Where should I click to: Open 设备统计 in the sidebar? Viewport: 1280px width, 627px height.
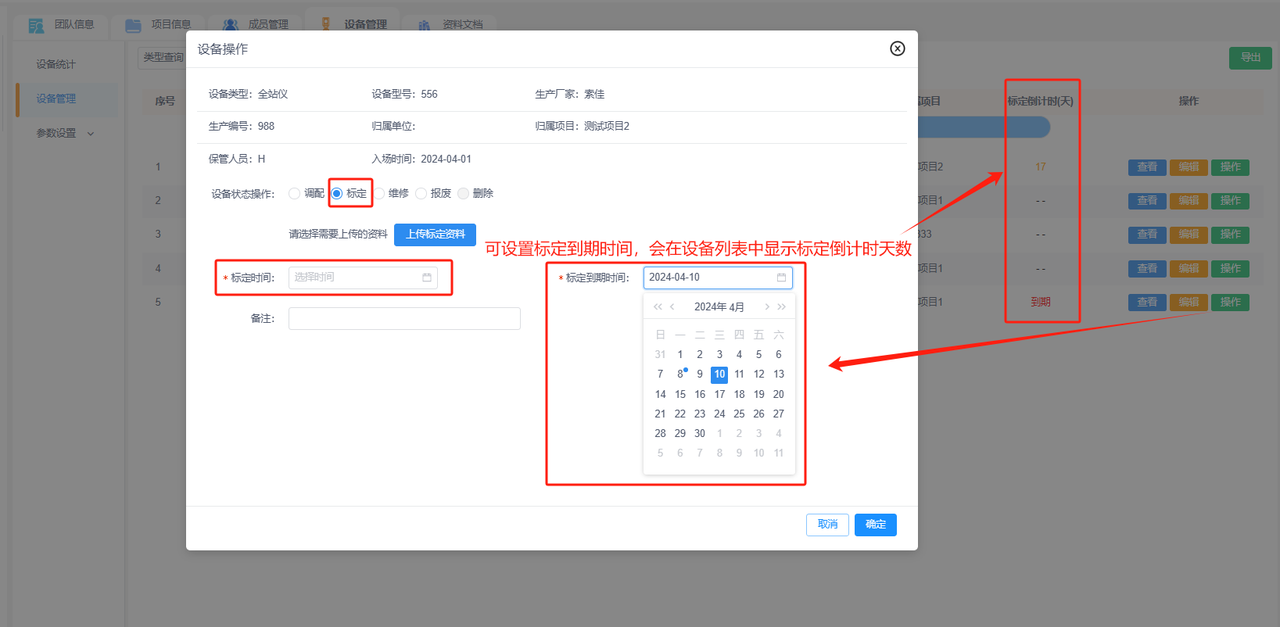click(56, 65)
